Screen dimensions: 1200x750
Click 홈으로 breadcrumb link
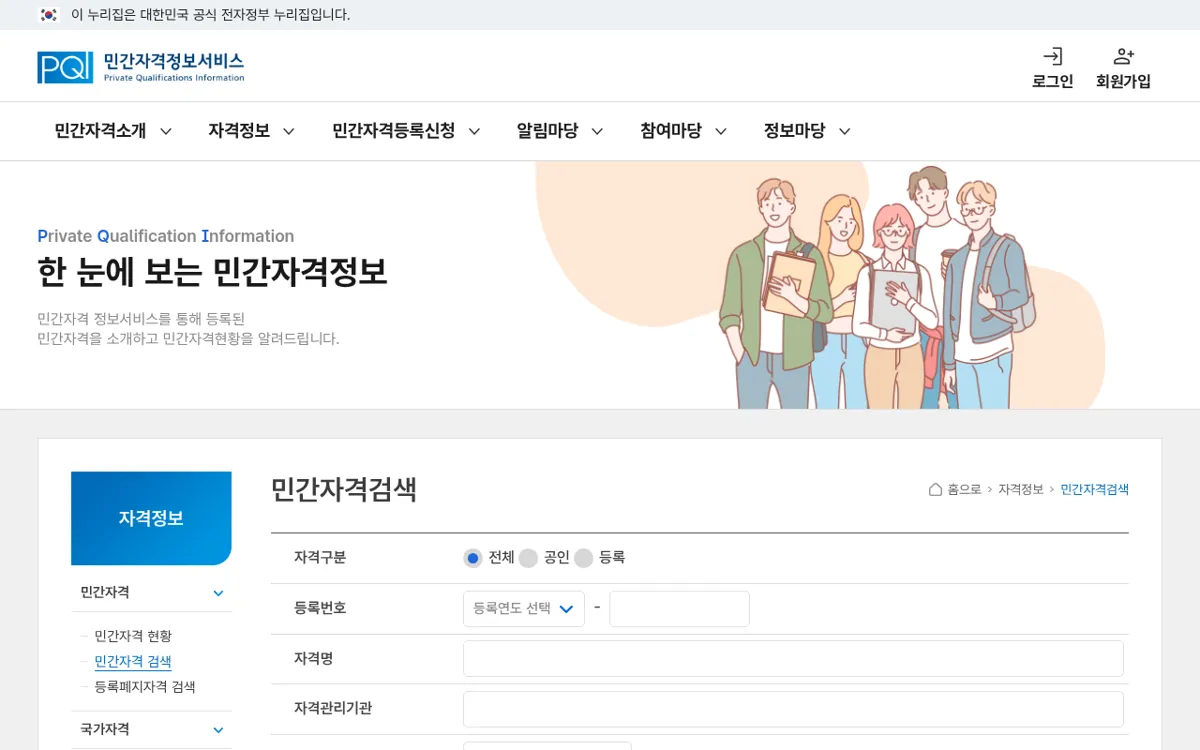[964, 489]
